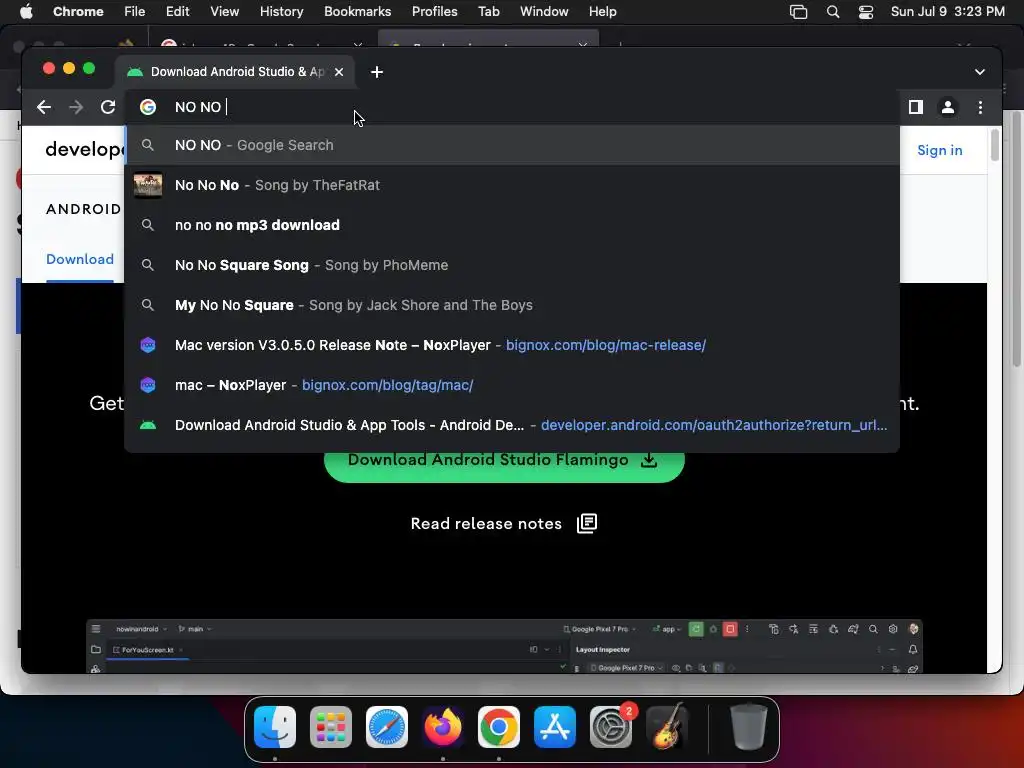Image resolution: width=1024 pixels, height=768 pixels.
Task: Open the File menu
Action: point(135,12)
